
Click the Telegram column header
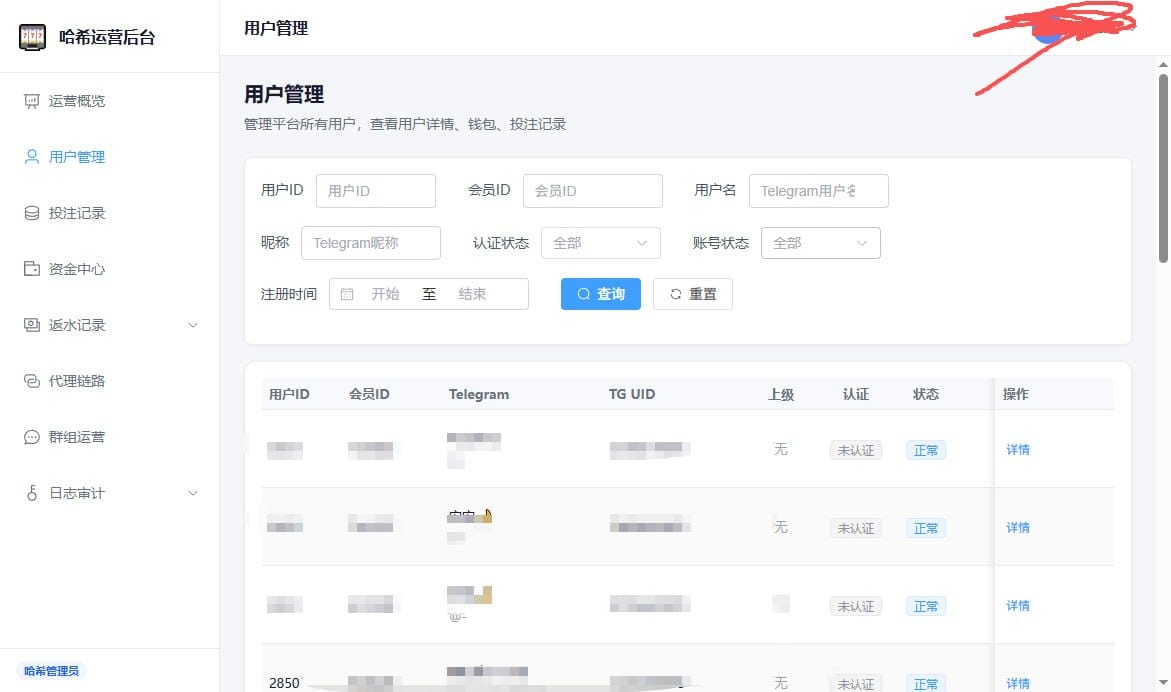479,394
